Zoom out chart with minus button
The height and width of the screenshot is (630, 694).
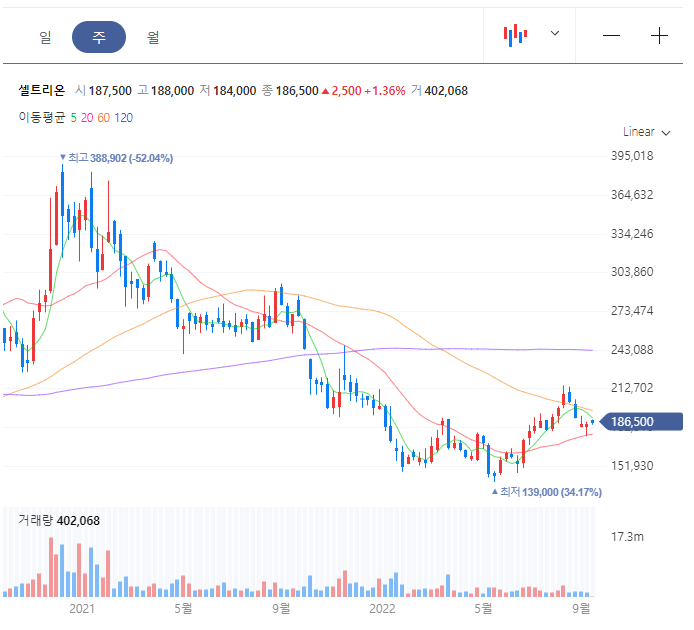[611, 35]
